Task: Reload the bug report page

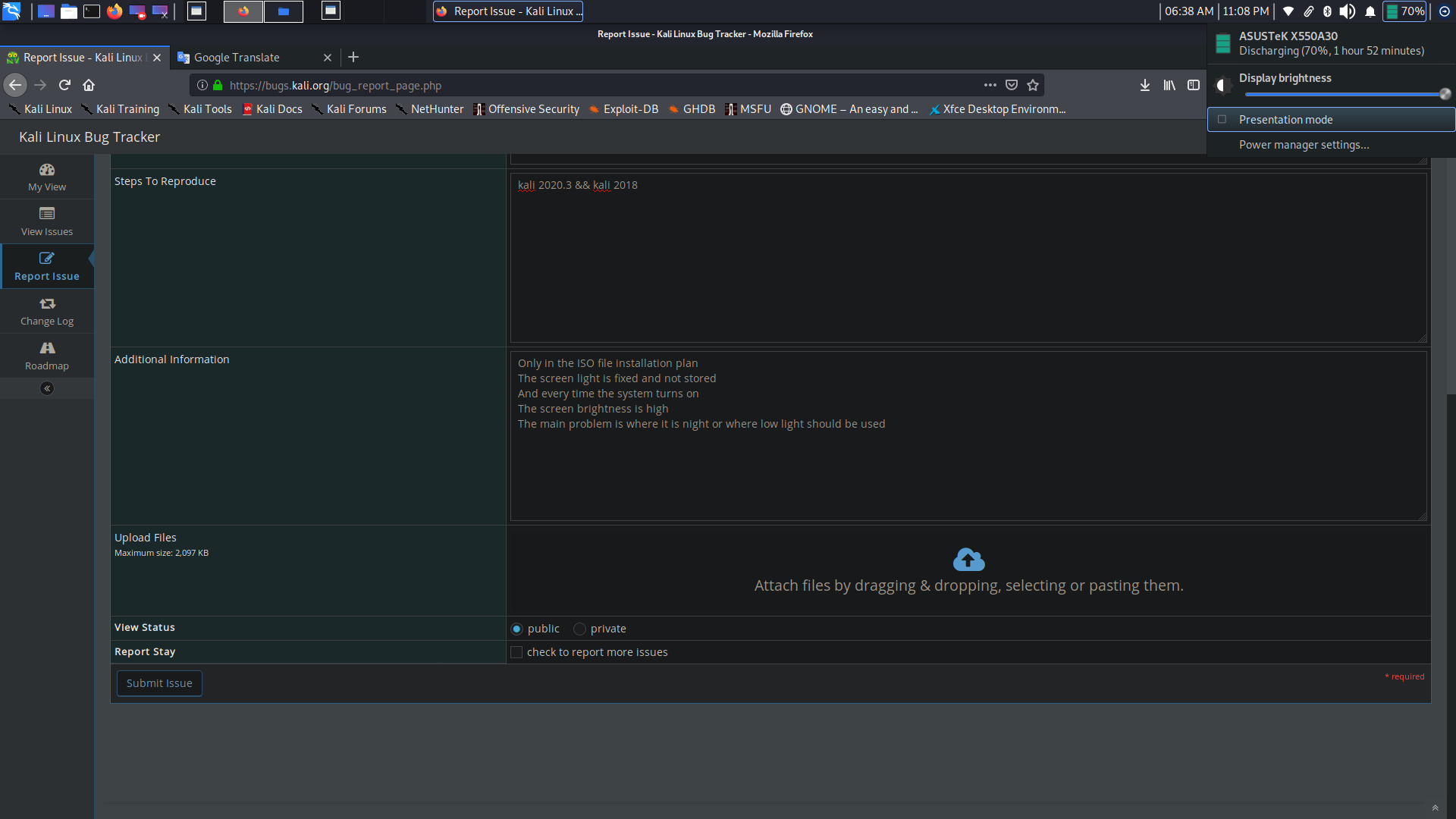Action: 64,85
